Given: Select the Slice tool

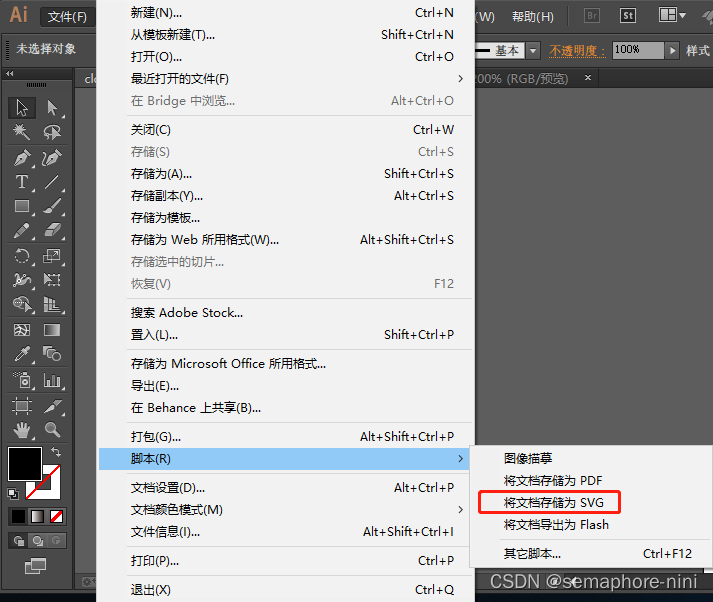Looking at the screenshot, I should coord(52,406).
